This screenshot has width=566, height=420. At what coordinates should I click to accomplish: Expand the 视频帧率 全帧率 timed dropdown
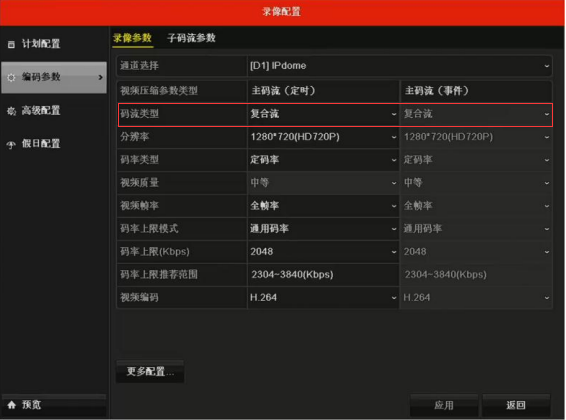pos(323,206)
